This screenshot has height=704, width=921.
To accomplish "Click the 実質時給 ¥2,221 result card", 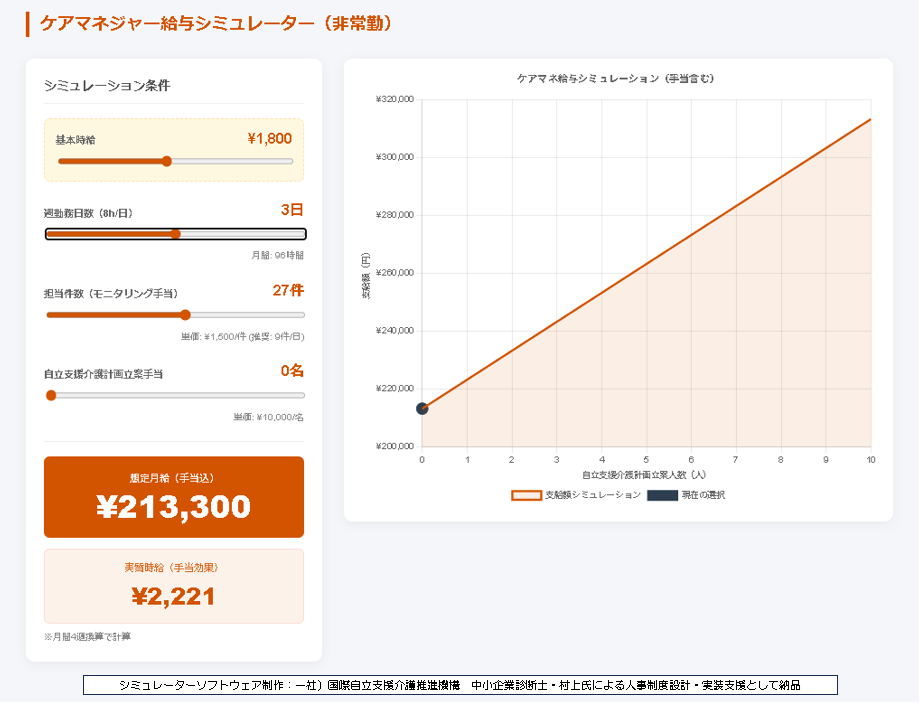I will pos(174,586).
